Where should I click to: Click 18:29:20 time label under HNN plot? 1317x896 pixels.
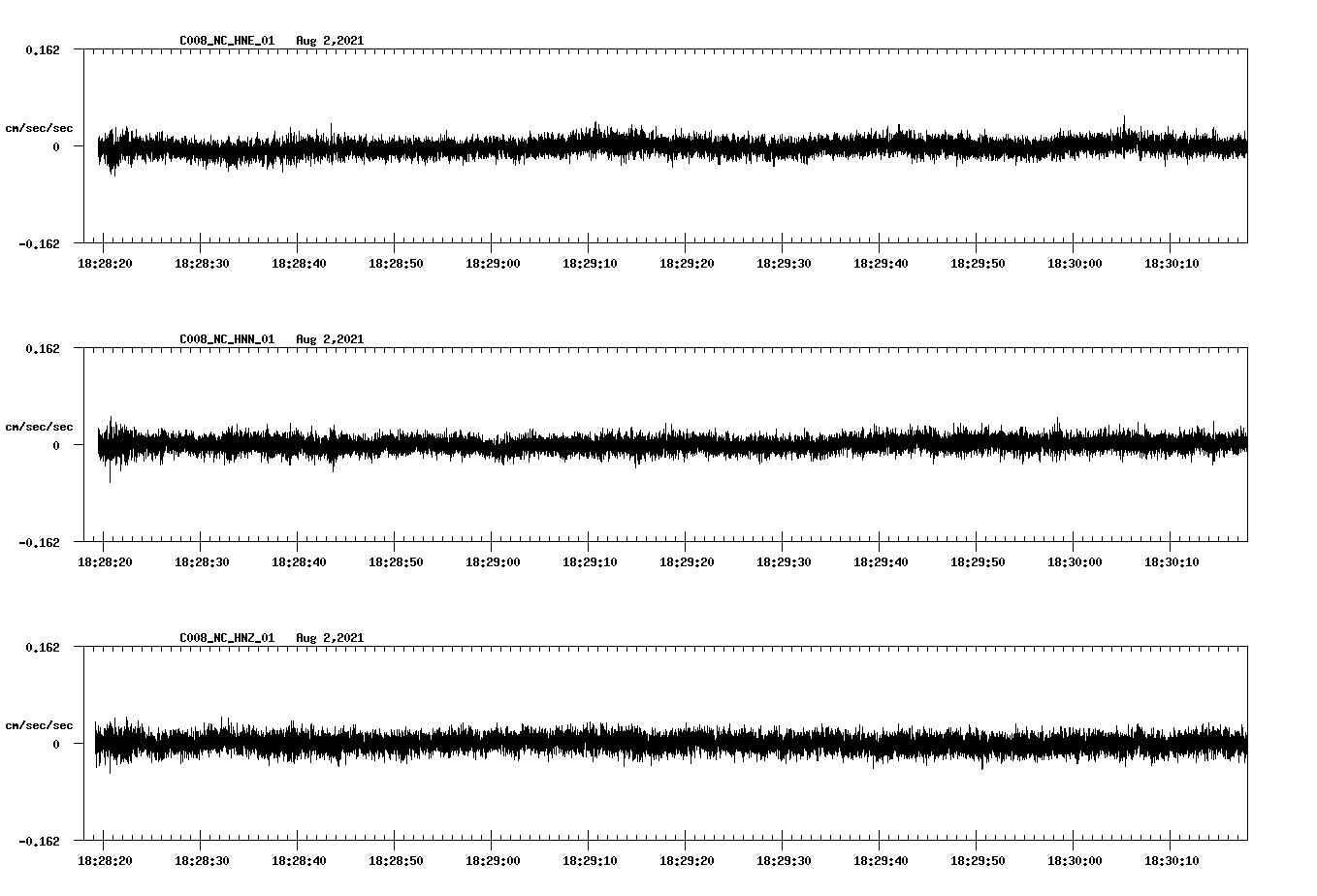687,562
